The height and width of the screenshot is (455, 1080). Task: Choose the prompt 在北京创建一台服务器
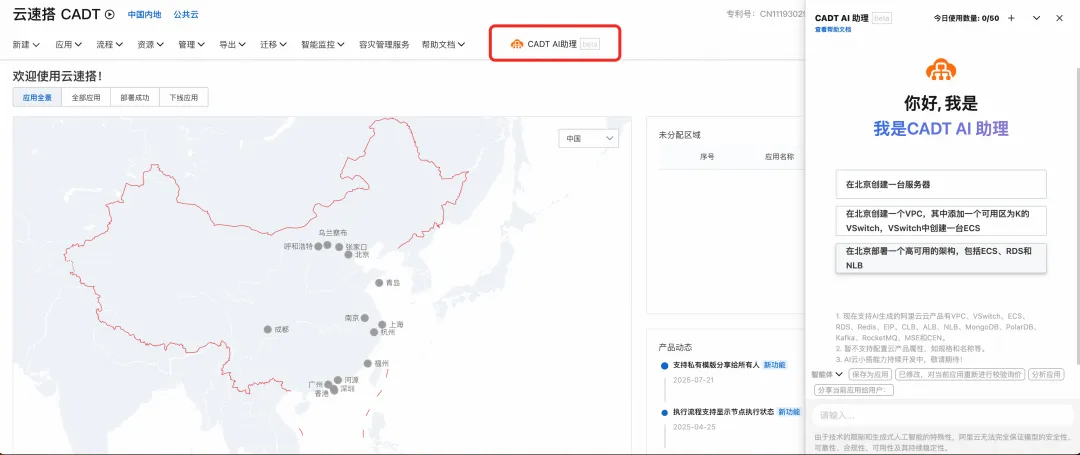pyautogui.click(x=941, y=184)
